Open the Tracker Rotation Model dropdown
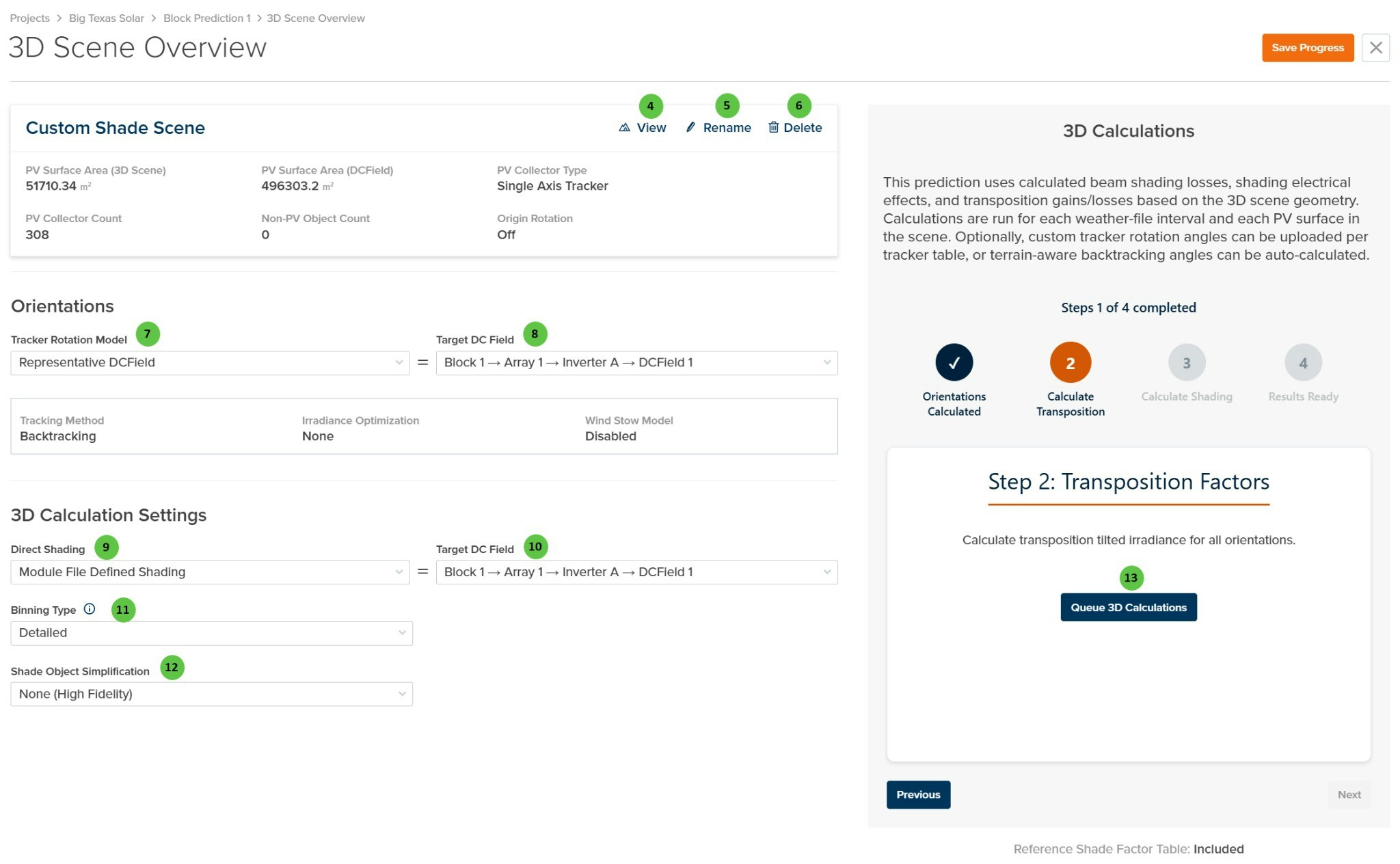This screenshot has width=1400, height=864. tap(210, 363)
